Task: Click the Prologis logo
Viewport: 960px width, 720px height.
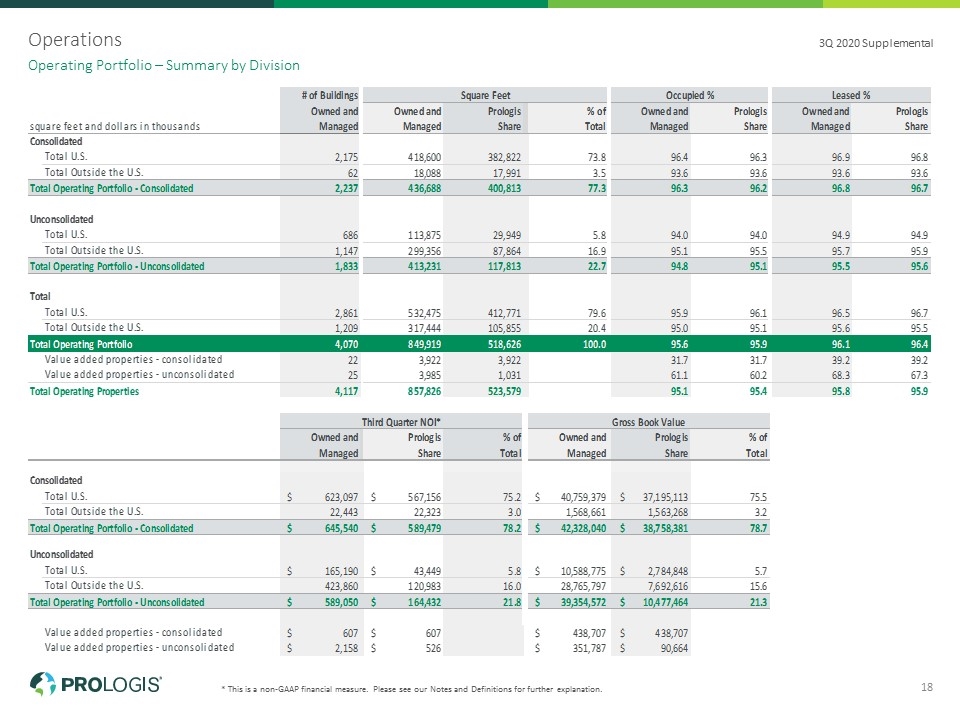Action: [x=96, y=684]
